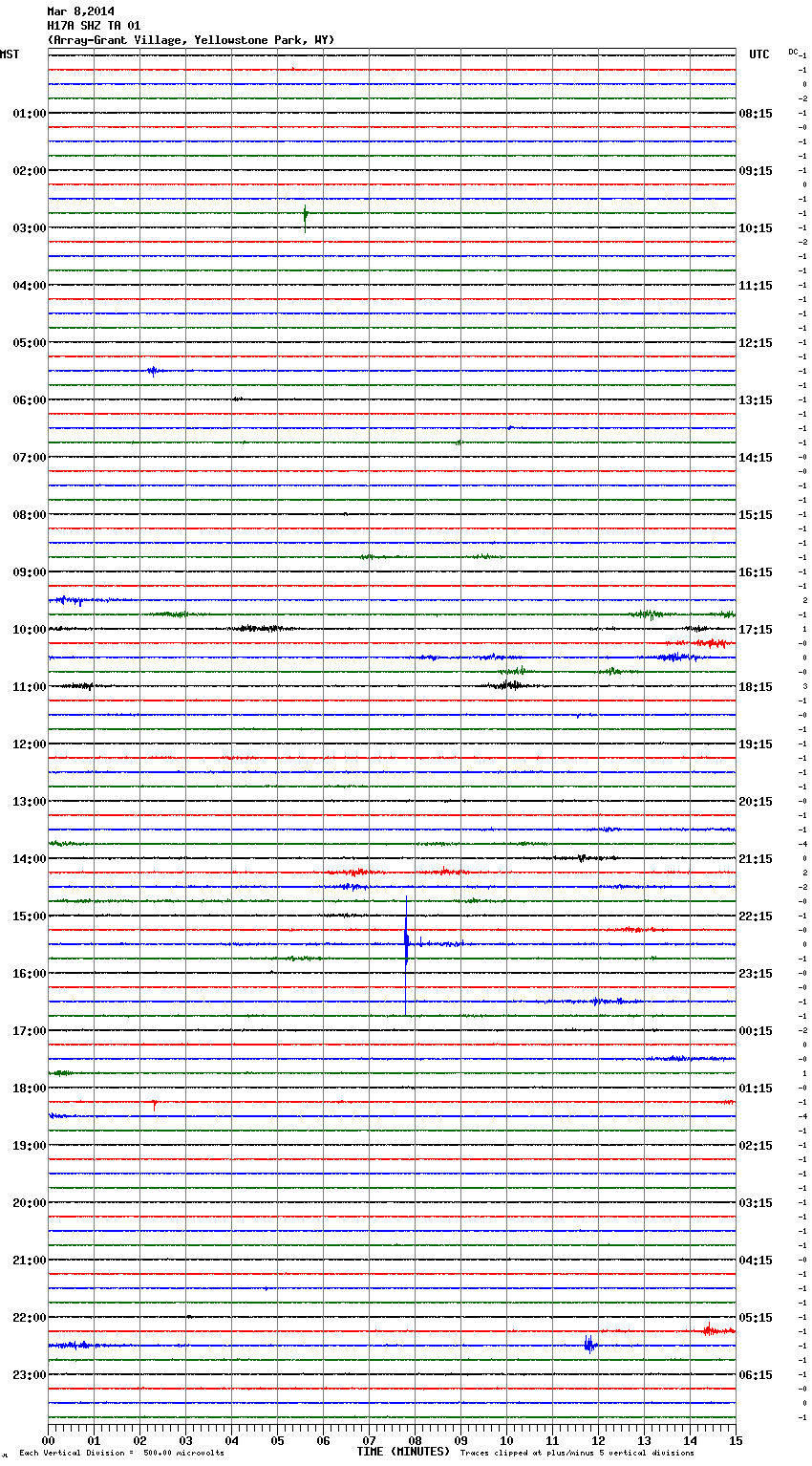
Task: Select the 13:00 MST time label
Action: 30,802
